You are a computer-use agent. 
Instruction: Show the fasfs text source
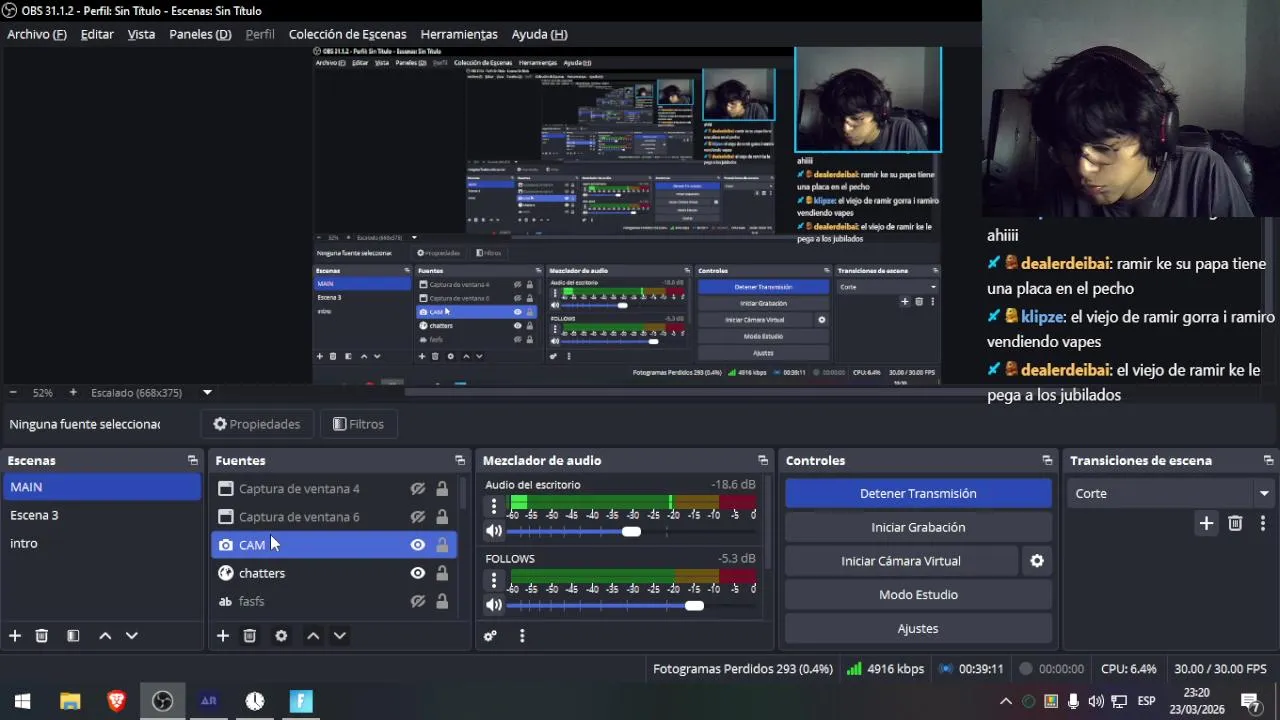click(x=418, y=601)
